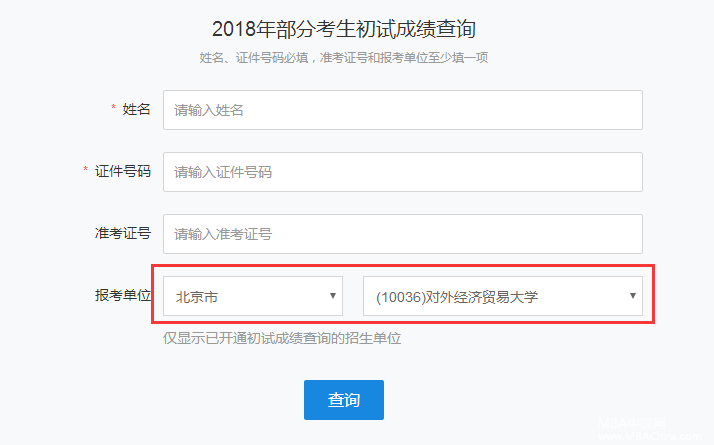Click the 准考证号 exam ticket number field
This screenshot has height=445, width=714.
tap(402, 234)
